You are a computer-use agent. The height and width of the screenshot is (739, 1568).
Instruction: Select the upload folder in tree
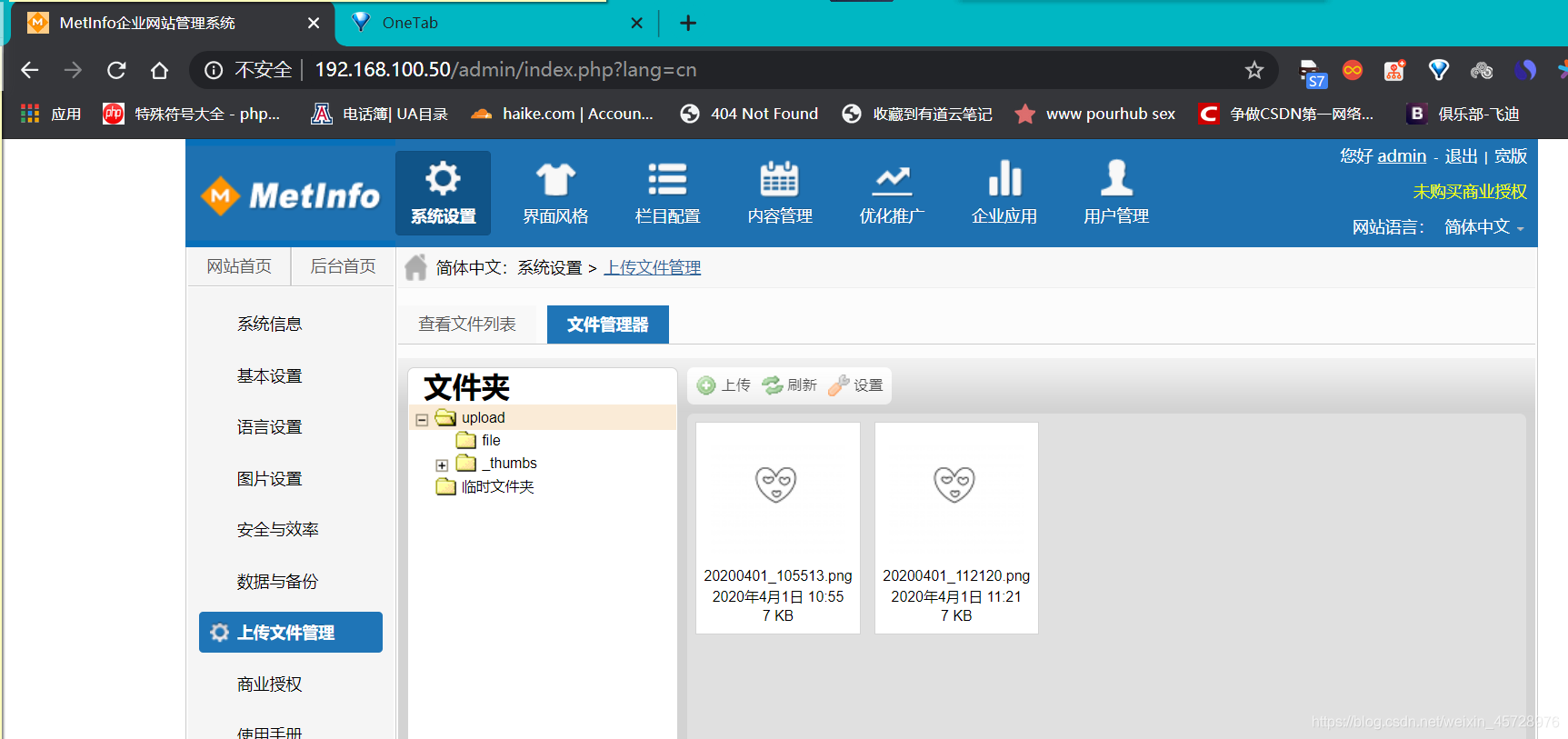point(483,417)
